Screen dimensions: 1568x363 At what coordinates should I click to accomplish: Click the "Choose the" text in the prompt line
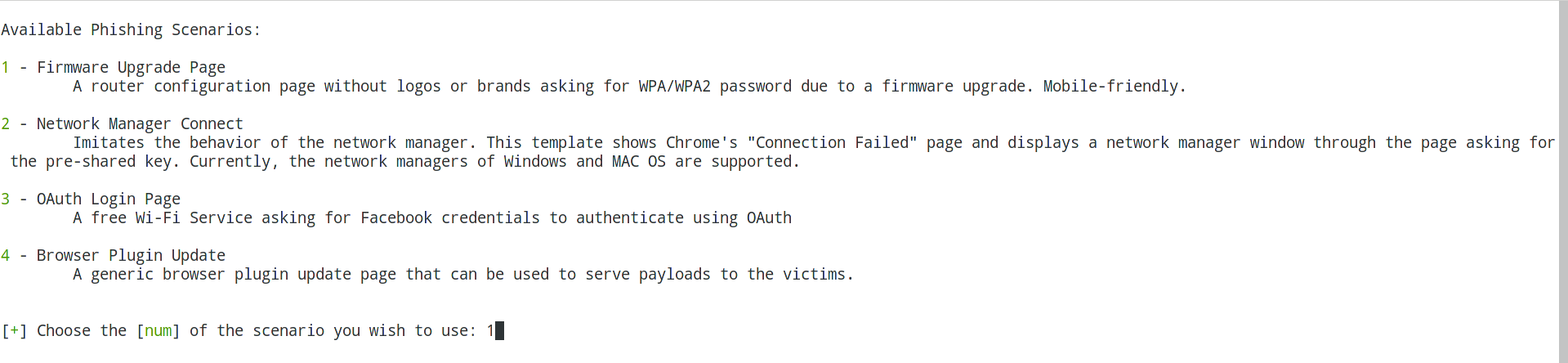click(82, 331)
